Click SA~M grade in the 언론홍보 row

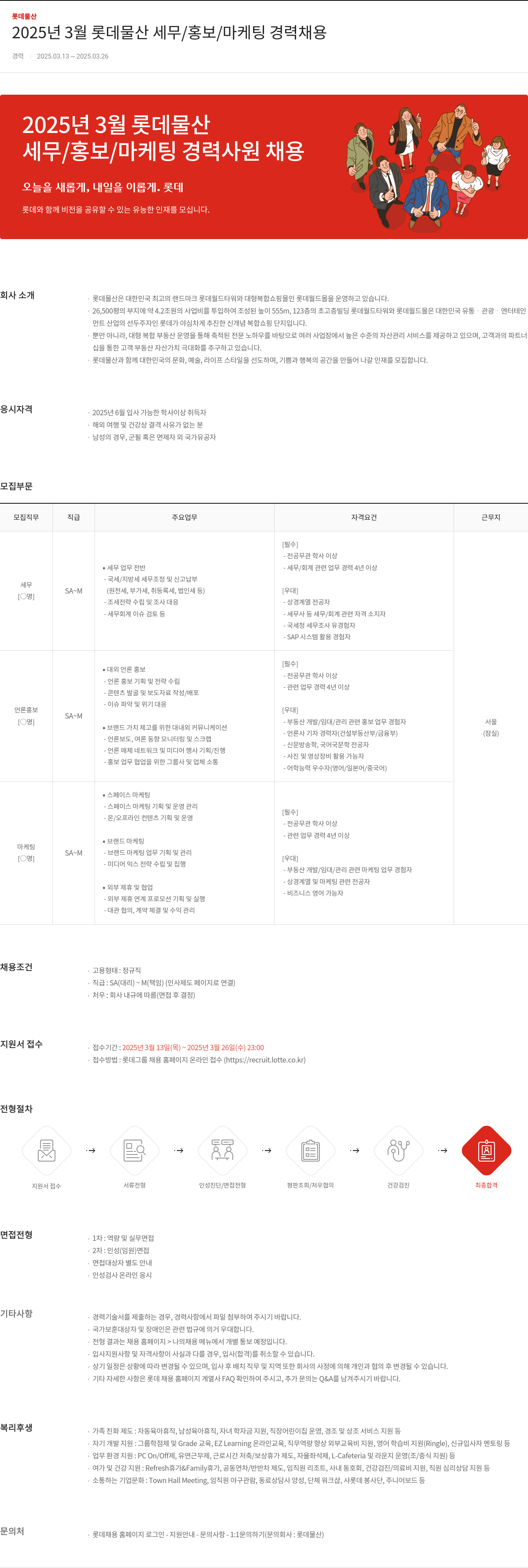(x=73, y=716)
